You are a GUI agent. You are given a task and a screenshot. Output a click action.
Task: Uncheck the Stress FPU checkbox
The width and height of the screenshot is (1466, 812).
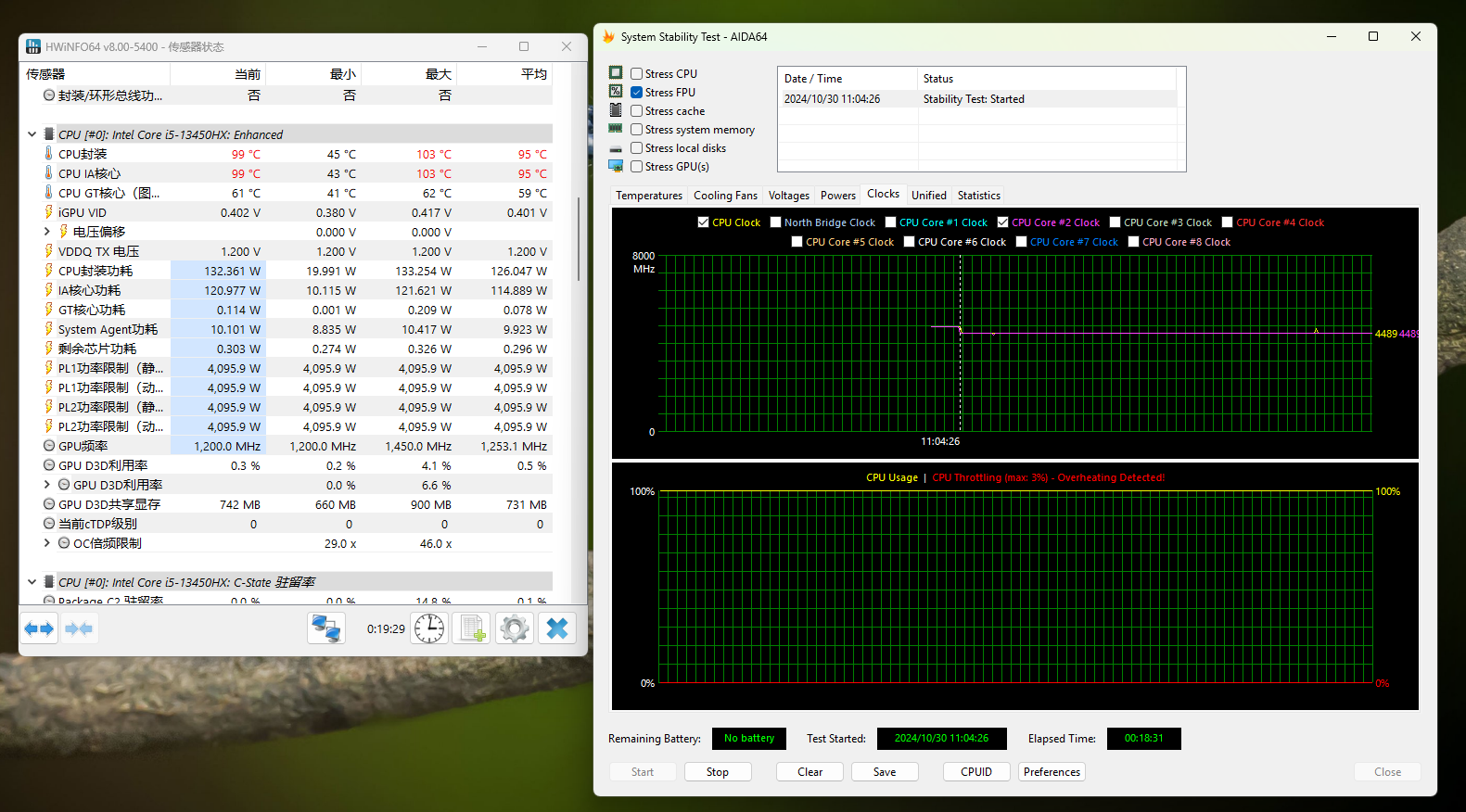[637, 93]
